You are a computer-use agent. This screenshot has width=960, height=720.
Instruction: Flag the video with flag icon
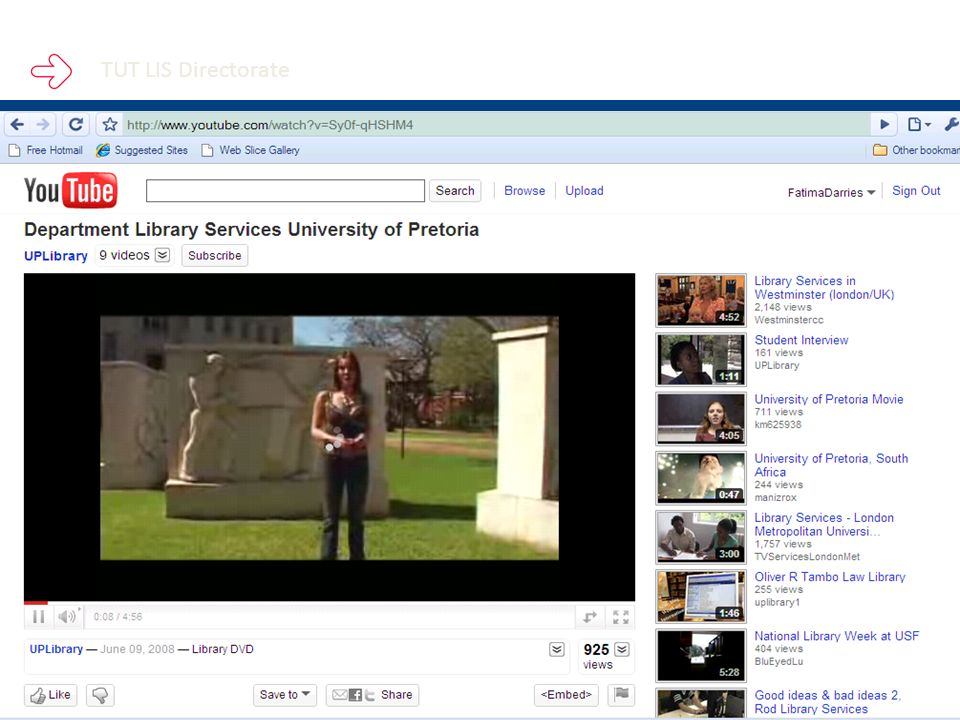point(621,694)
